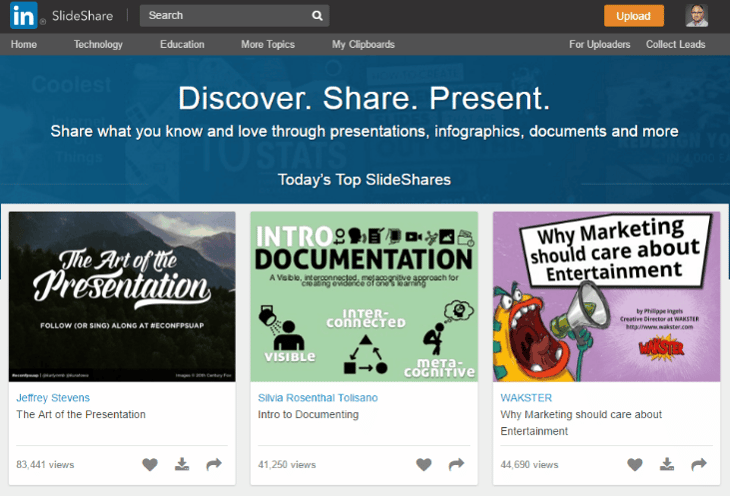Click the SlideShare wordmark link

click(x=82, y=16)
